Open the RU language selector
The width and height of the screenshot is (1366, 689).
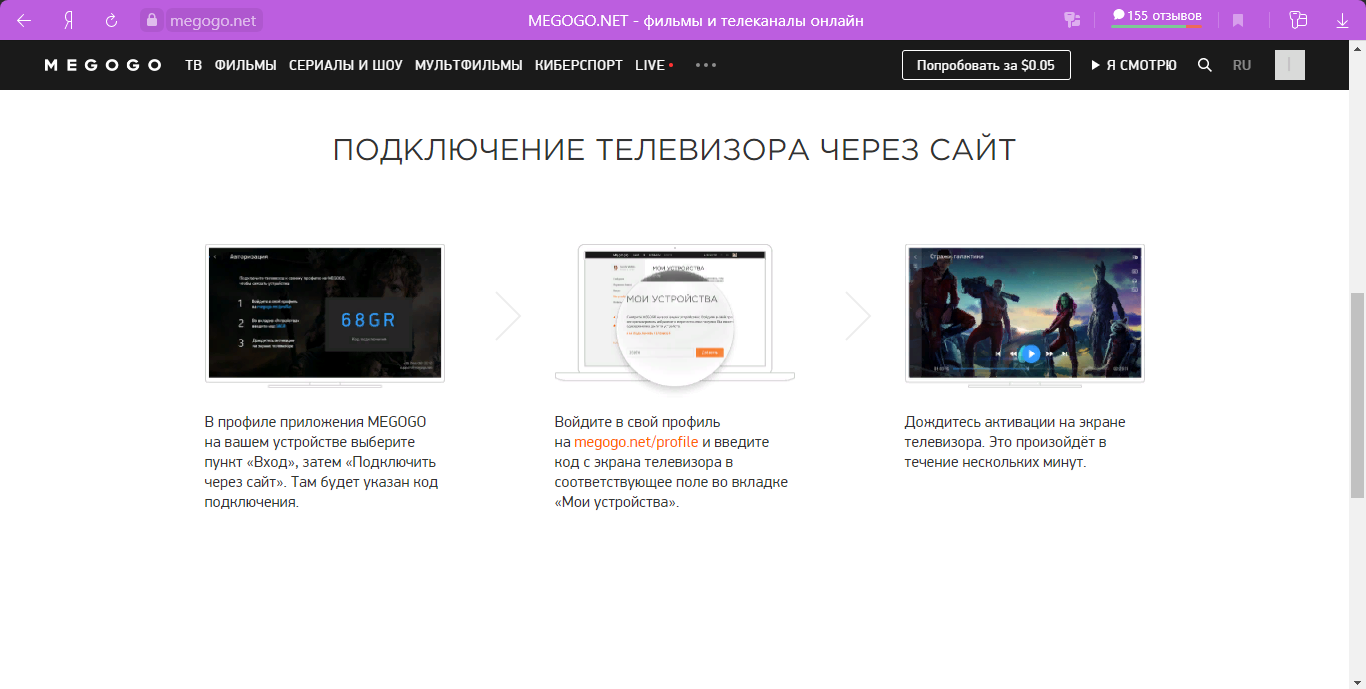(1242, 65)
